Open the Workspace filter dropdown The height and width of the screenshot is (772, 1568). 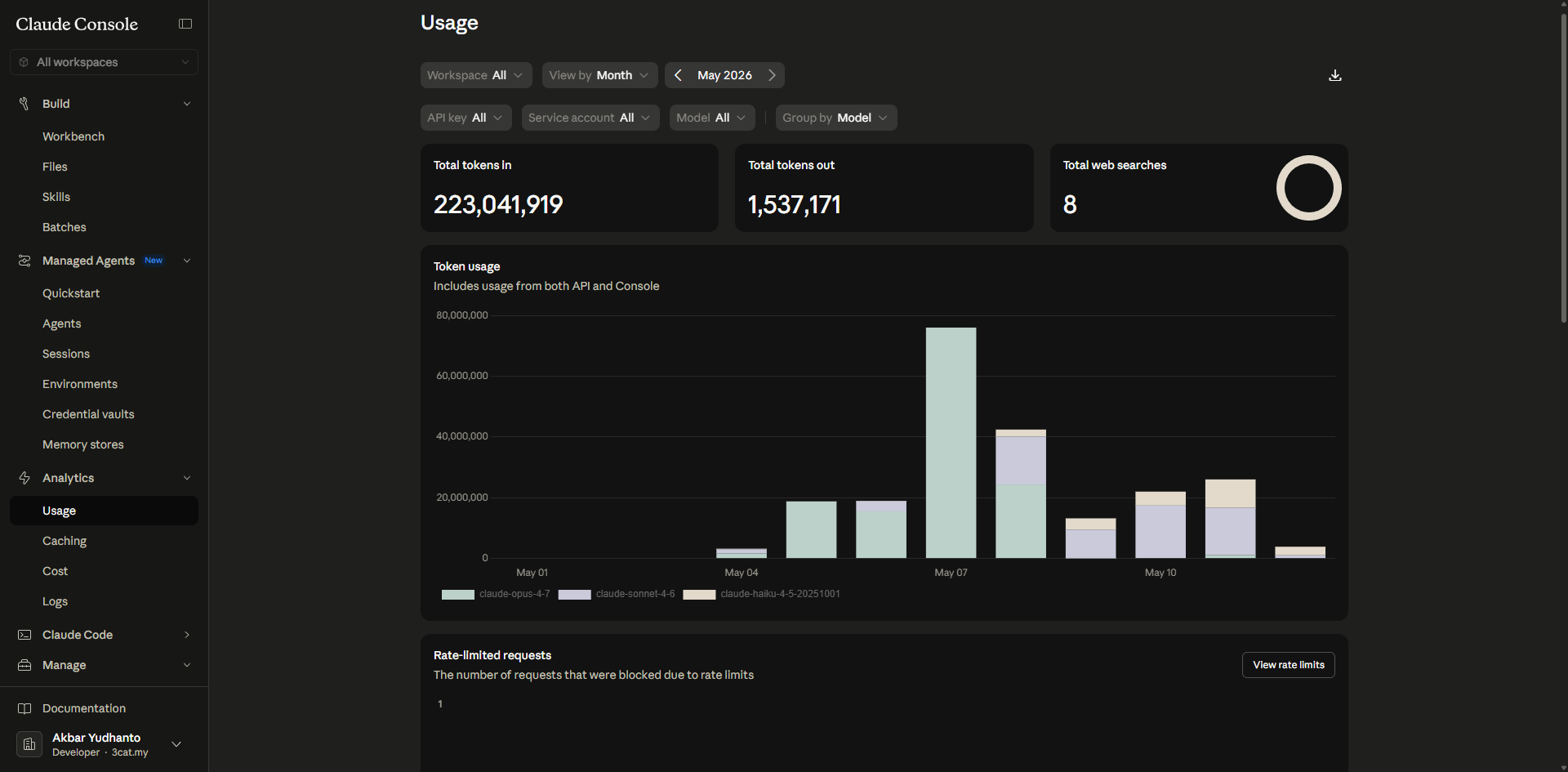tap(476, 75)
